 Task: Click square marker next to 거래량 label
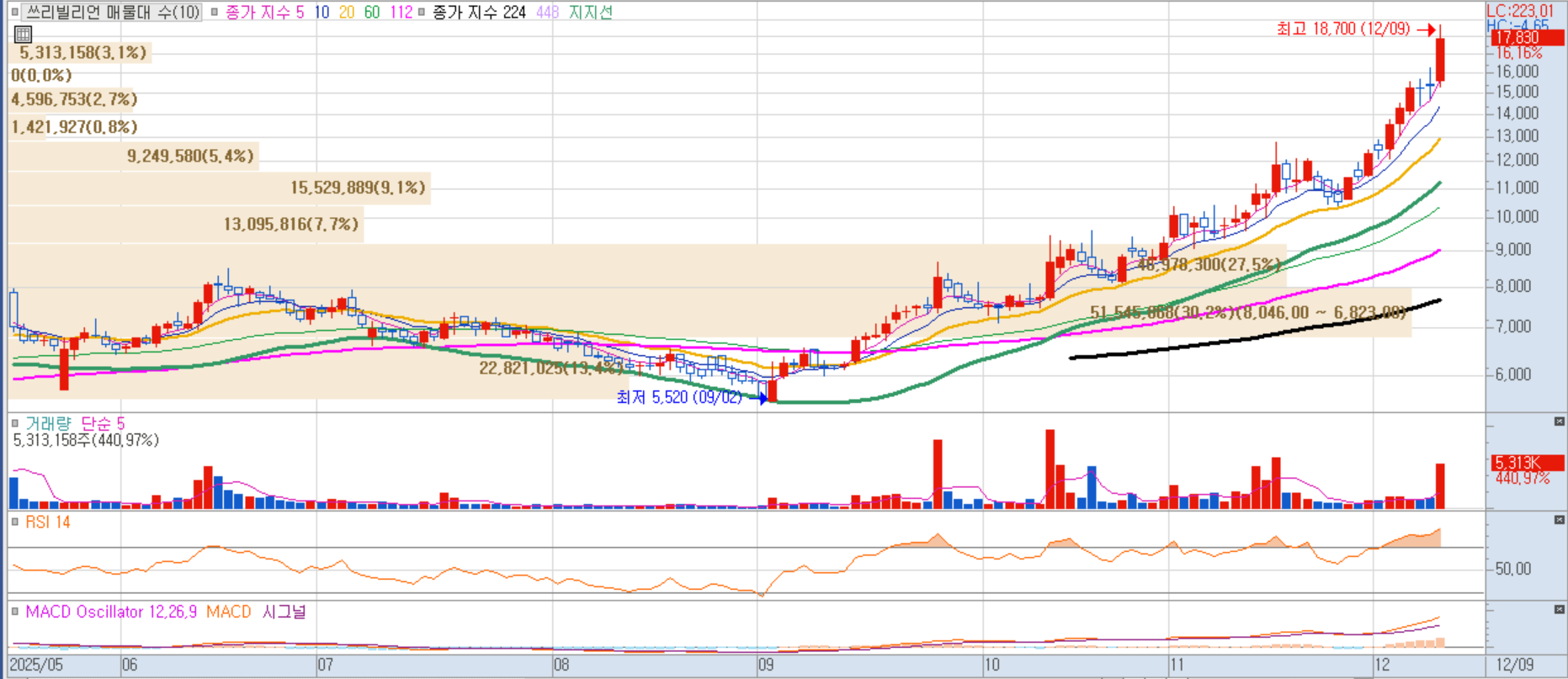coord(14,423)
